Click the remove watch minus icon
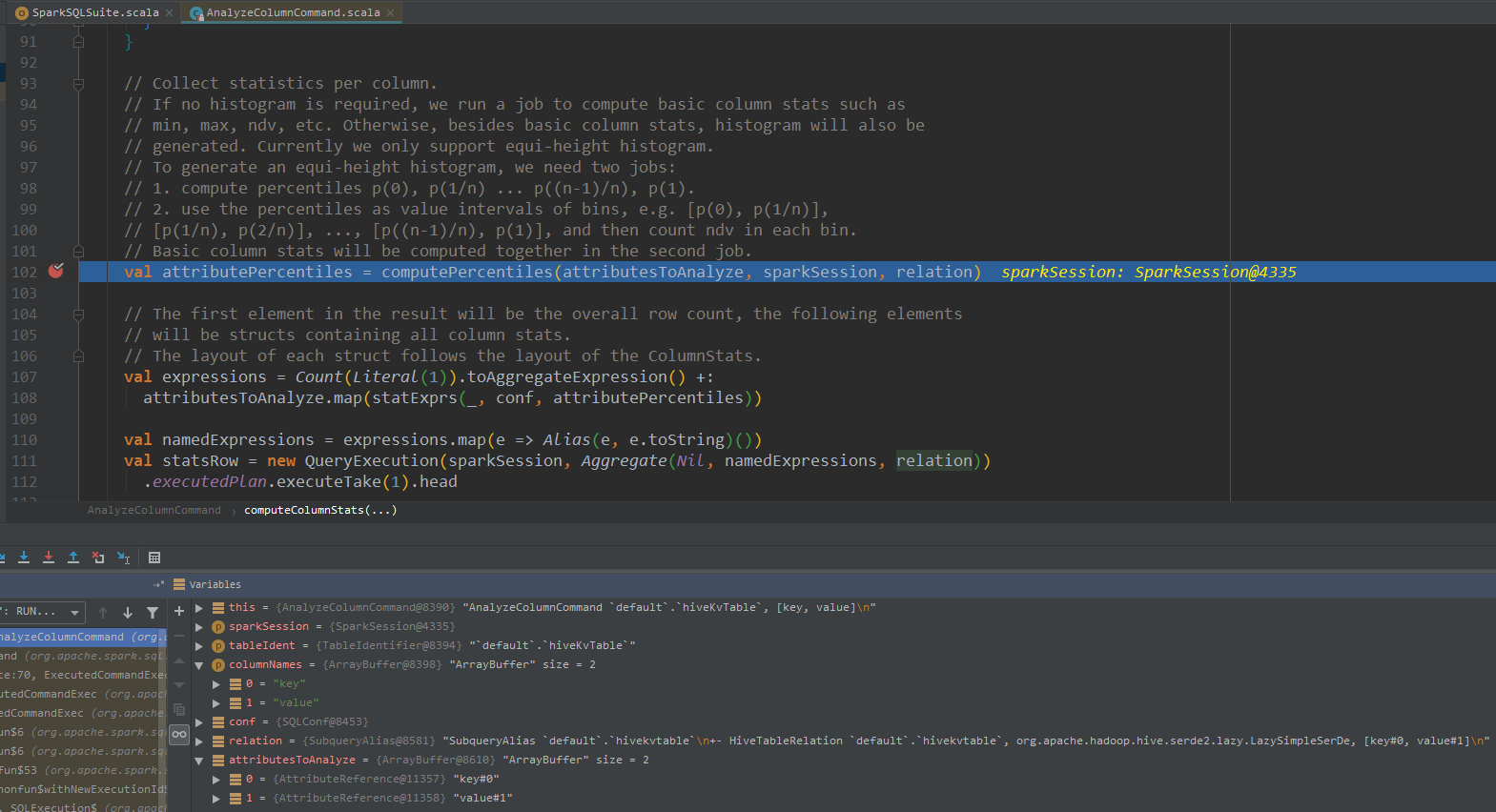Viewport: 1496px width, 812px height. point(178,636)
